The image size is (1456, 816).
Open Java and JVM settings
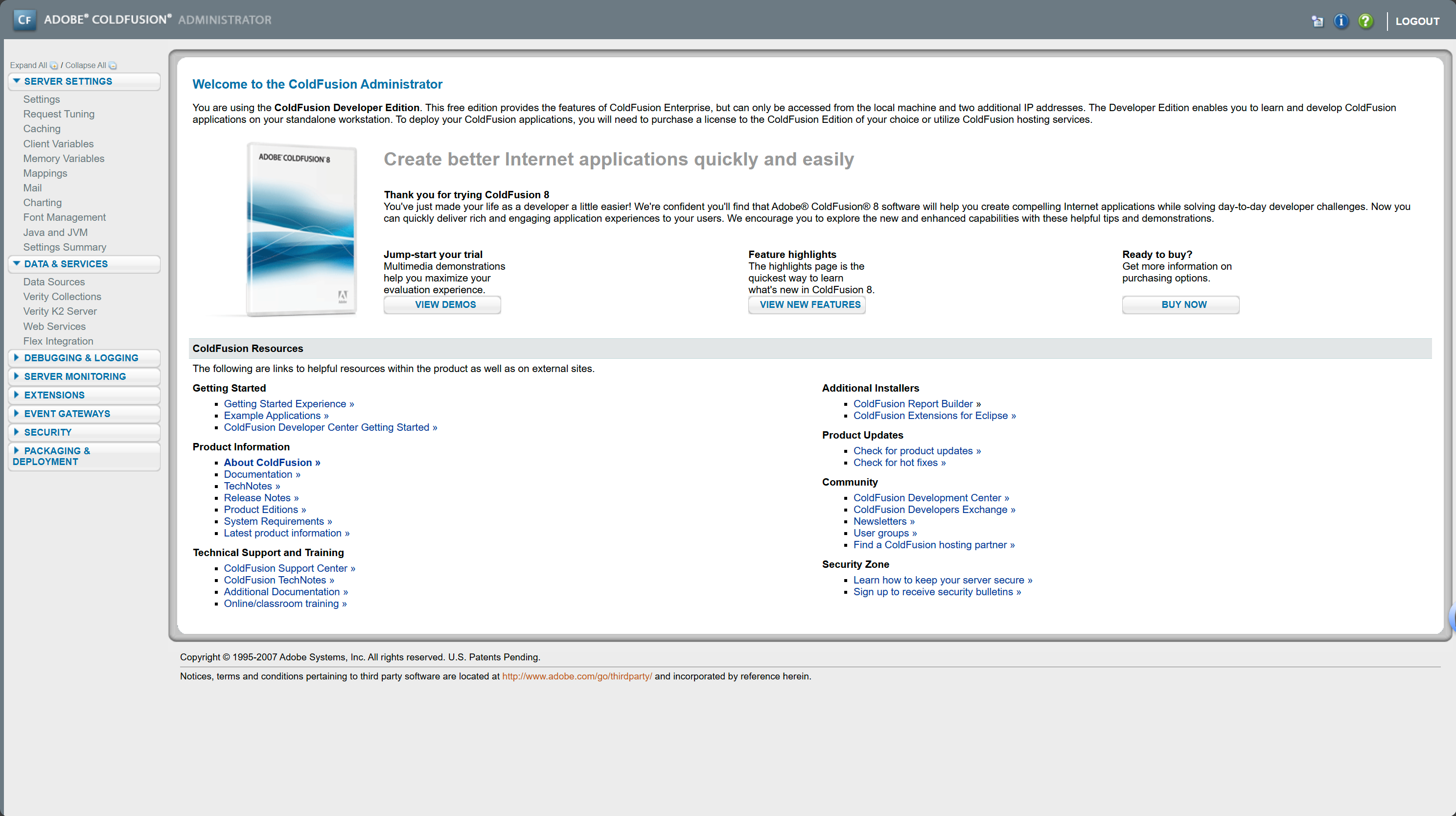point(55,233)
